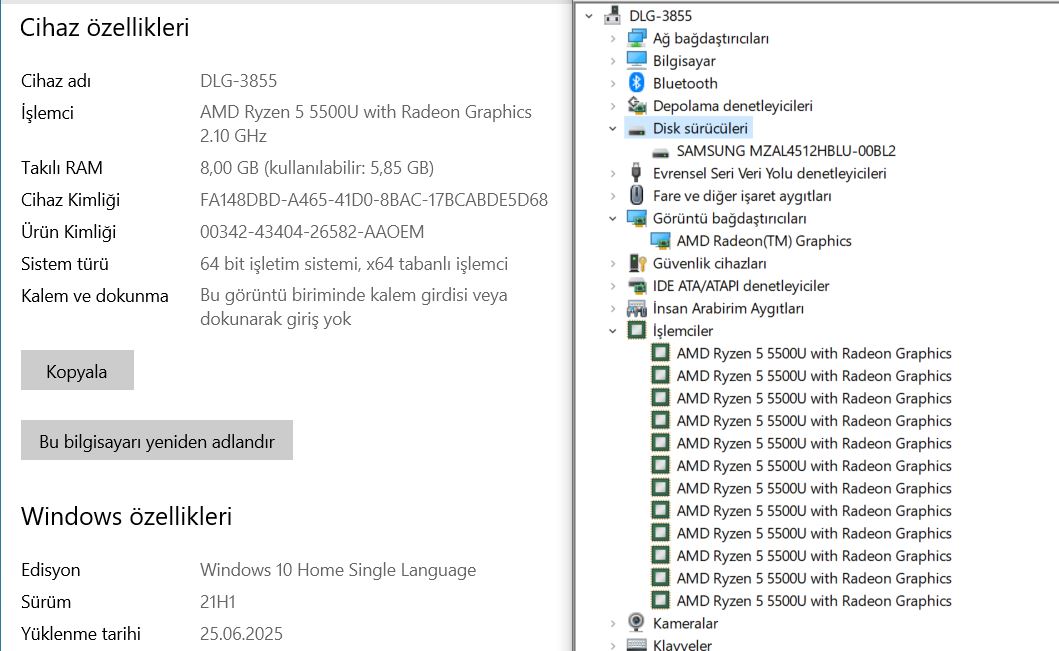1059x651 pixels.
Task: Click the Ürün Kimliği 00342-43404 value
Action: point(312,232)
